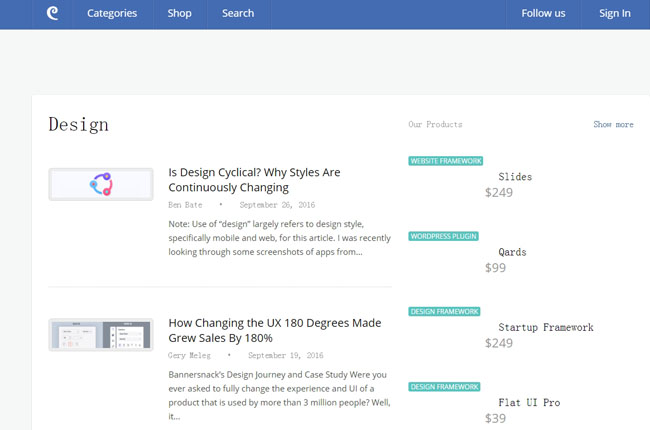Open the Show more products link
650x430 pixels.
[x=613, y=125]
